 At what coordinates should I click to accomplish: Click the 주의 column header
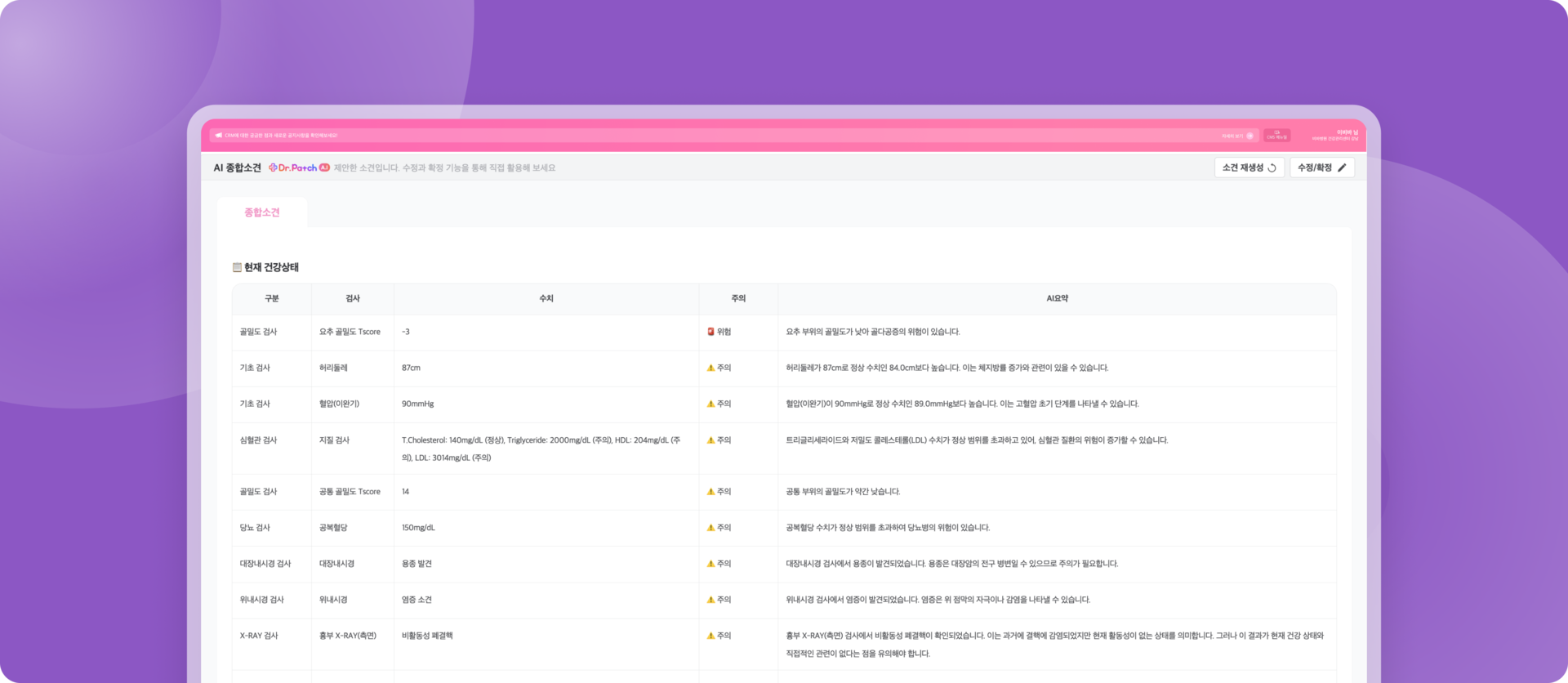coord(738,299)
